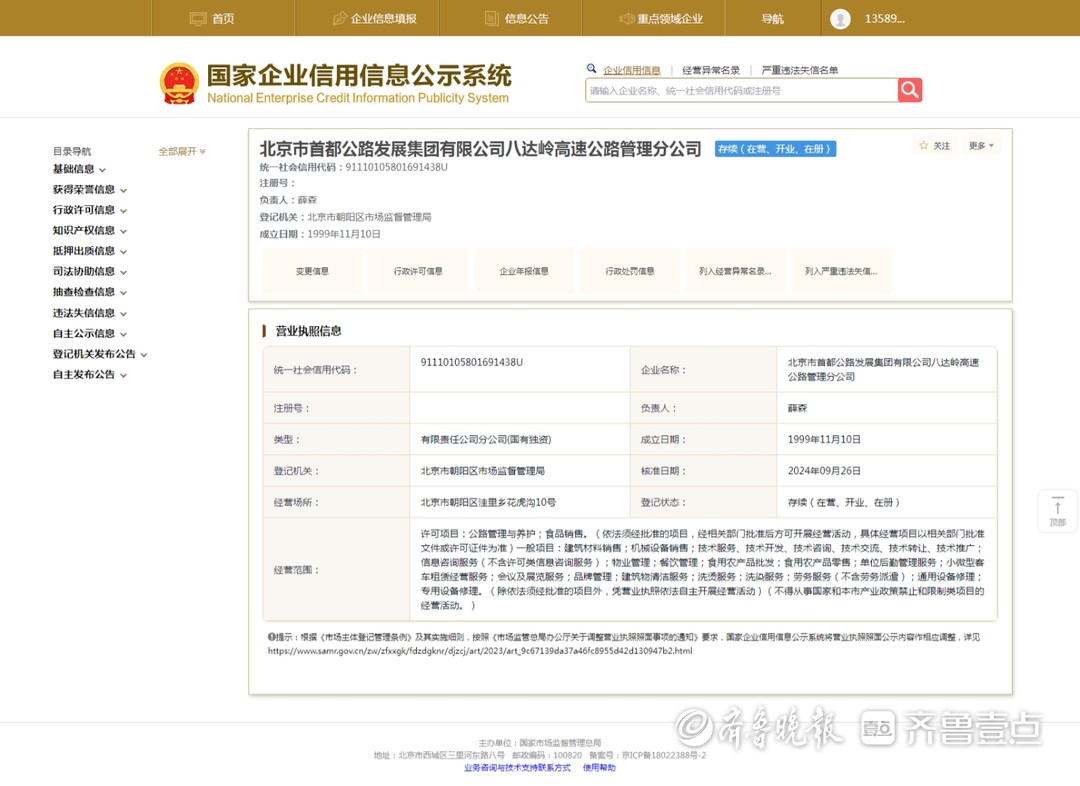The image size is (1080, 786).
Task: Click the 列入经营异常名录 button
Action: click(736, 271)
